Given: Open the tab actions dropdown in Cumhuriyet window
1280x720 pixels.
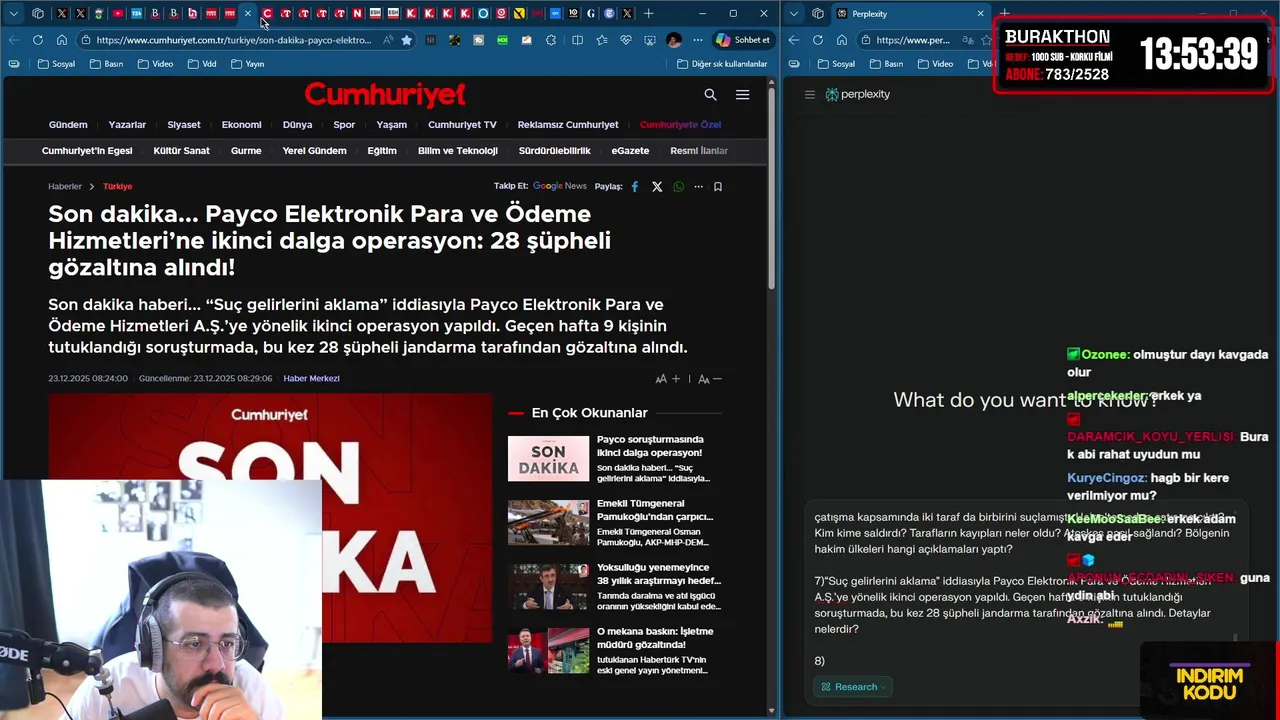Looking at the screenshot, I should pos(14,13).
